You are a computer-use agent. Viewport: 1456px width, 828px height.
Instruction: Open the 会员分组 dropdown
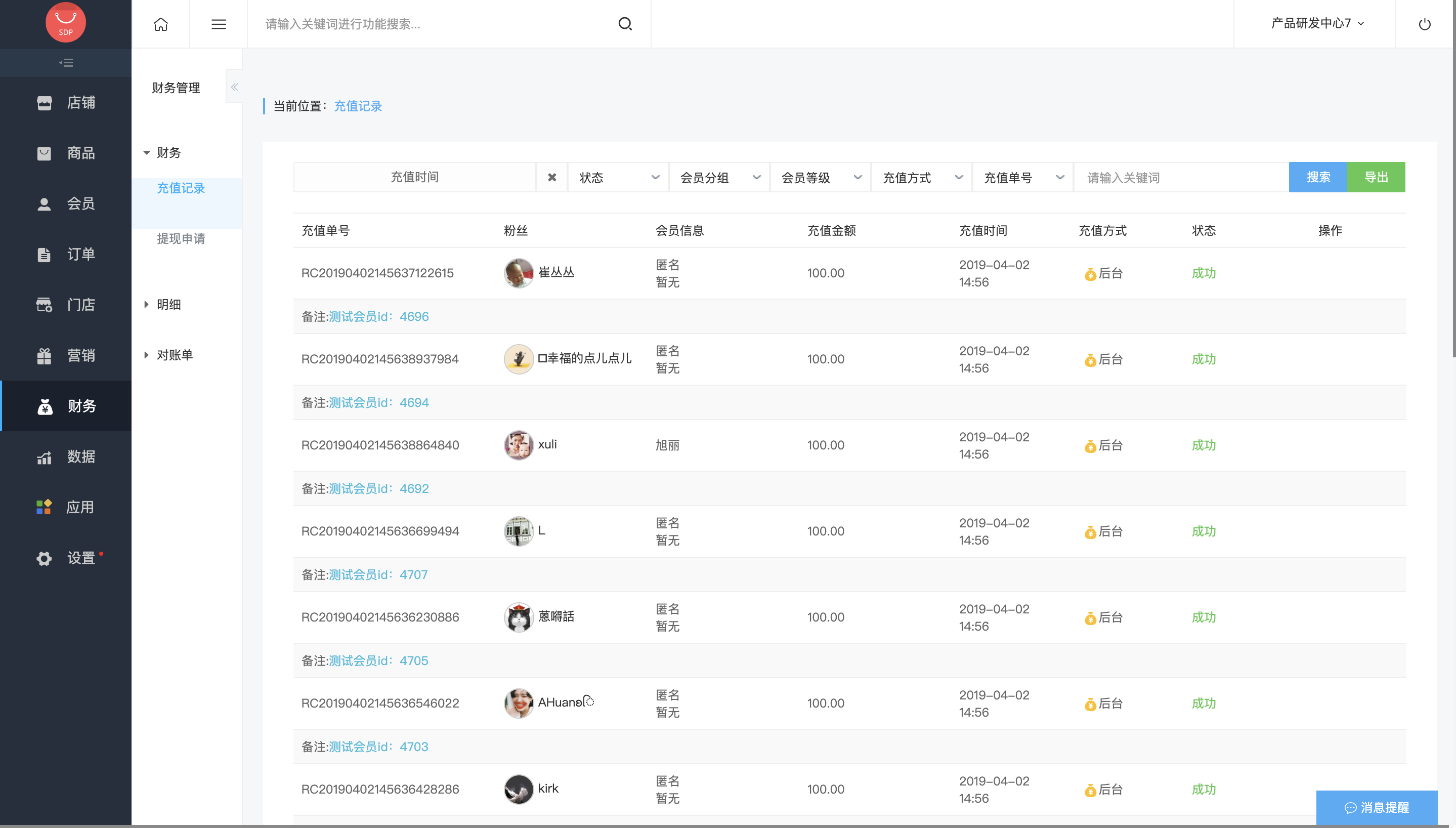pyautogui.click(x=719, y=178)
